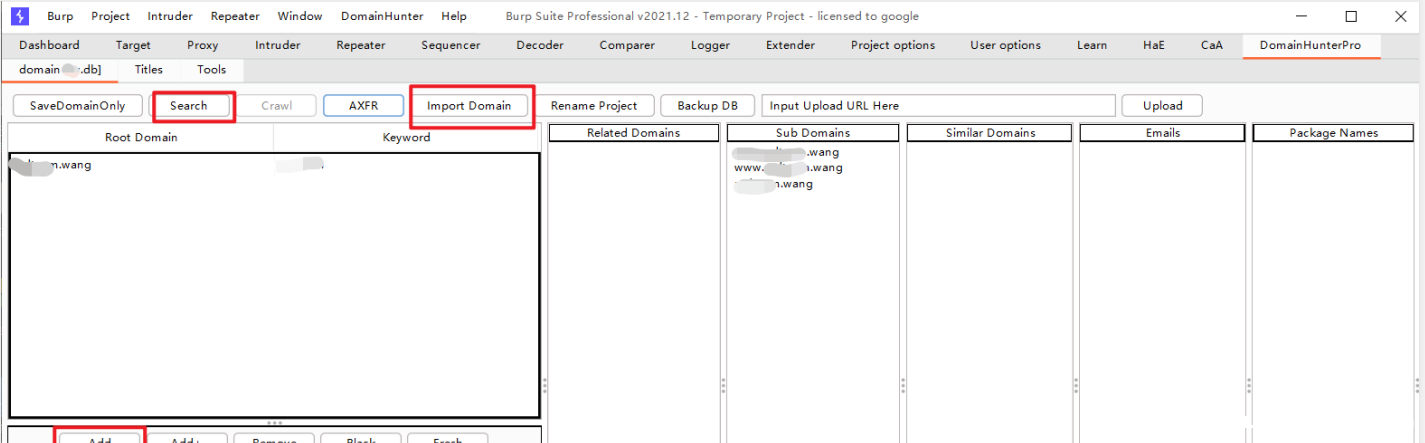Switch to the Proxy tab
Screen dimensions: 1425x443
[202, 45]
